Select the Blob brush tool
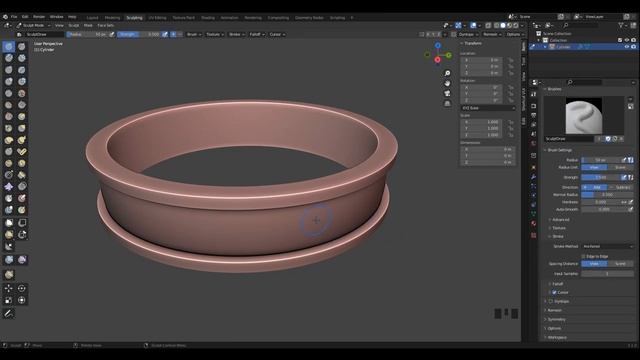 (x=22, y=81)
